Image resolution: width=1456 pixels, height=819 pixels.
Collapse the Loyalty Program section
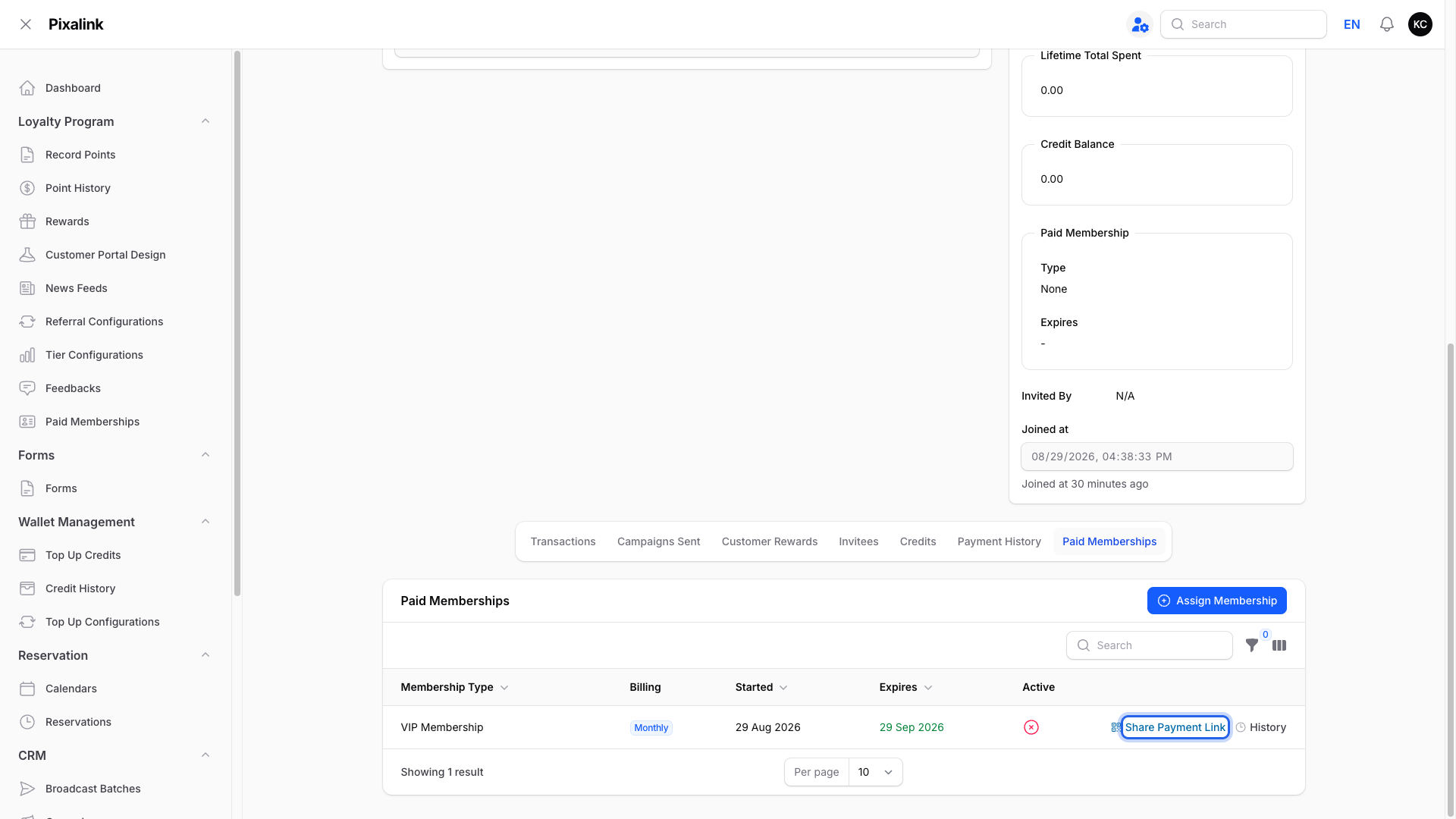point(206,121)
